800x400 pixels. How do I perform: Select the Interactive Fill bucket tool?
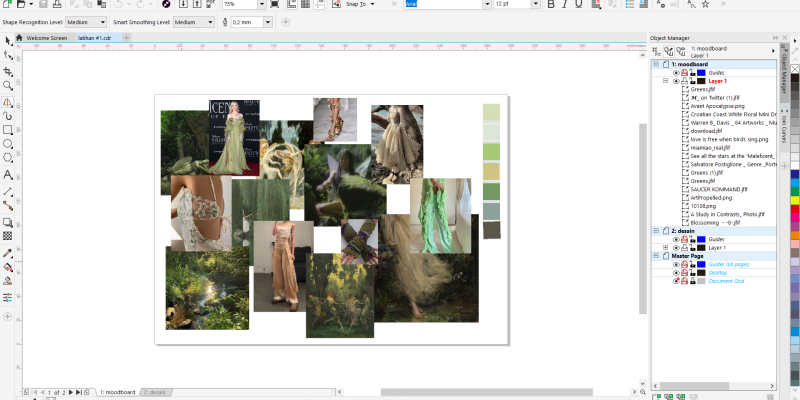(8, 267)
